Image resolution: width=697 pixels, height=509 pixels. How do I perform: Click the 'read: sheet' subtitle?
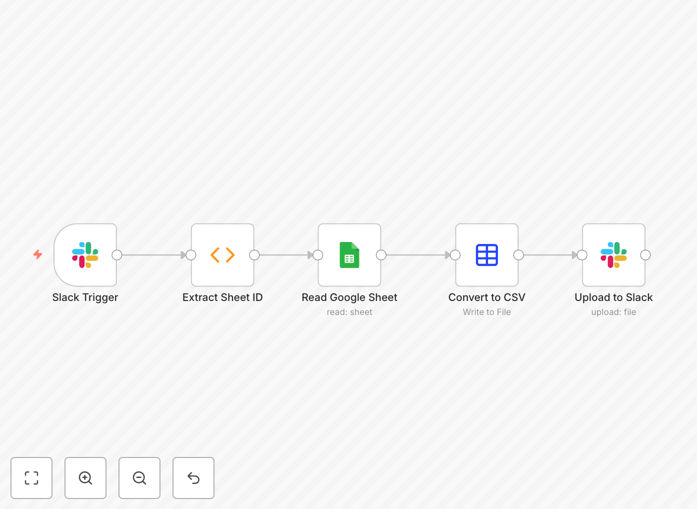(x=349, y=312)
